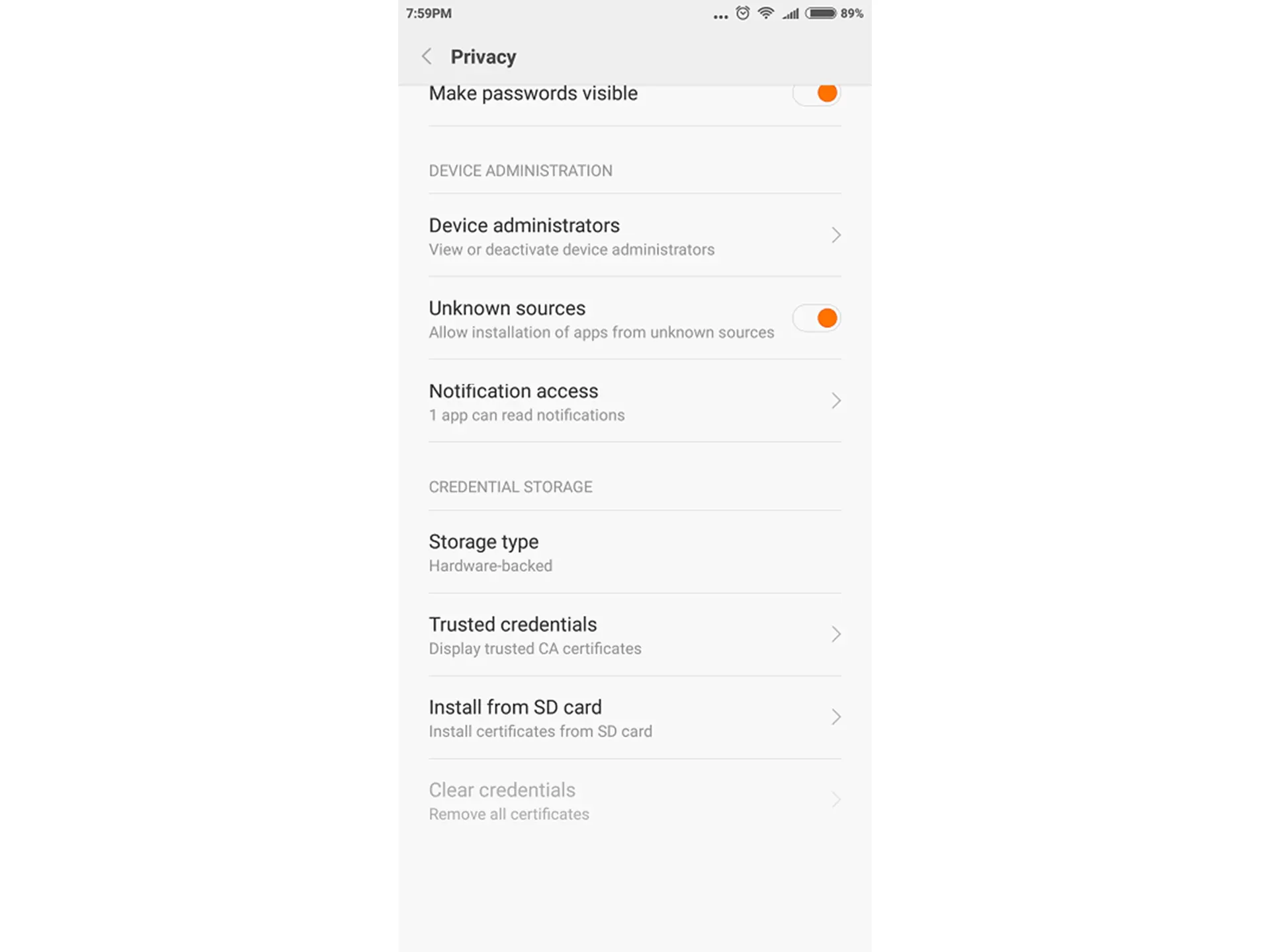The width and height of the screenshot is (1270, 952).
Task: View Credential Storage section label
Action: point(510,487)
